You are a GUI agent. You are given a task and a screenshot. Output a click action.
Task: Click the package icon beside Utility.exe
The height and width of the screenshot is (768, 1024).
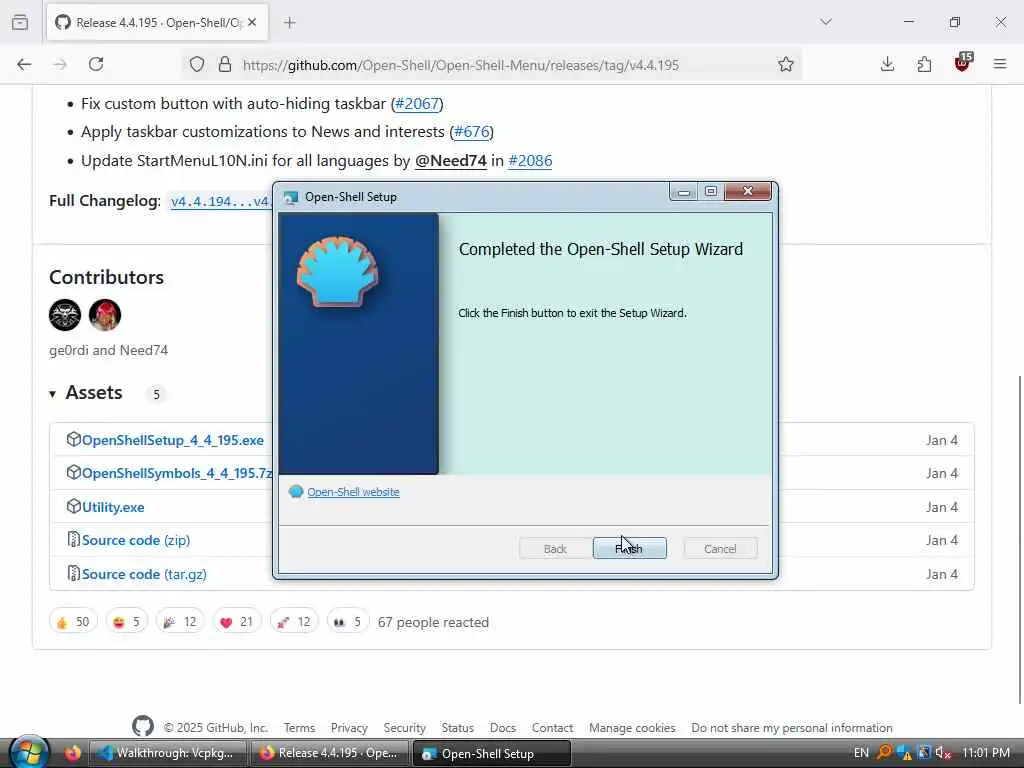73,506
